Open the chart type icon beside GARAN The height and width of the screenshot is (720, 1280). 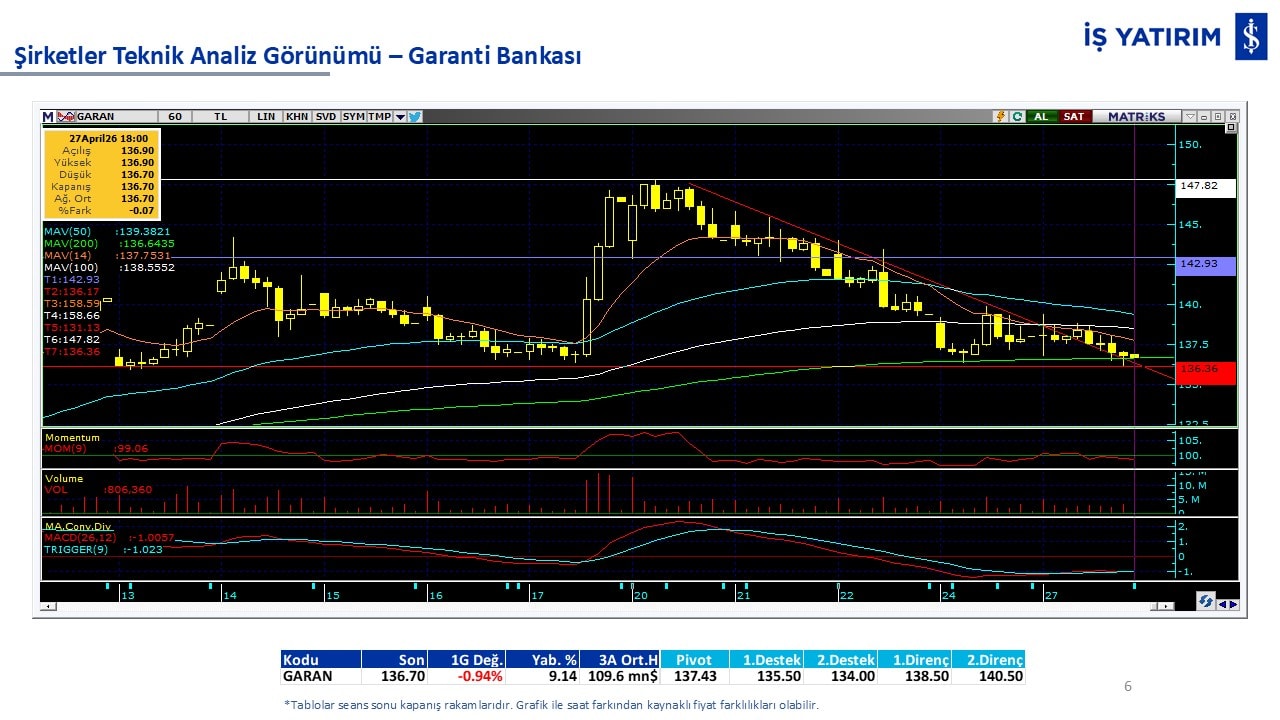(x=66, y=116)
